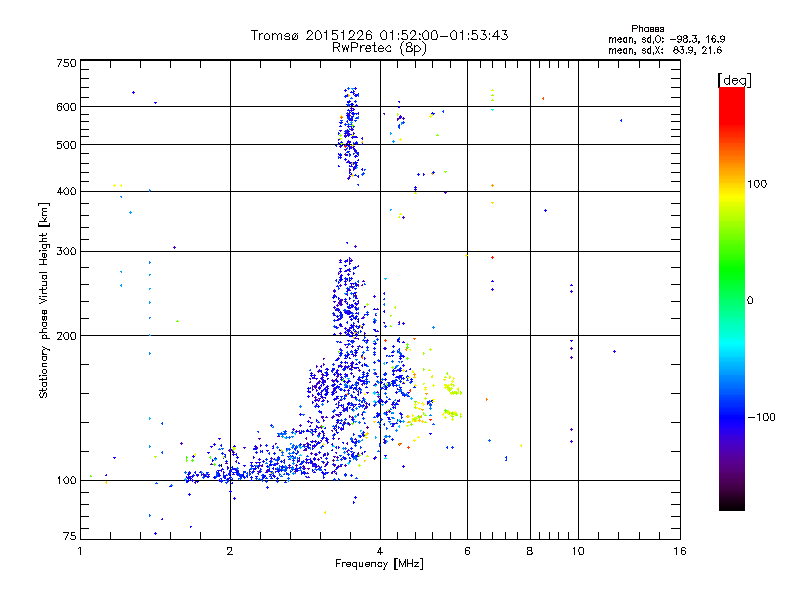Click the "RwPretec (8p)" subtitle

379,48
